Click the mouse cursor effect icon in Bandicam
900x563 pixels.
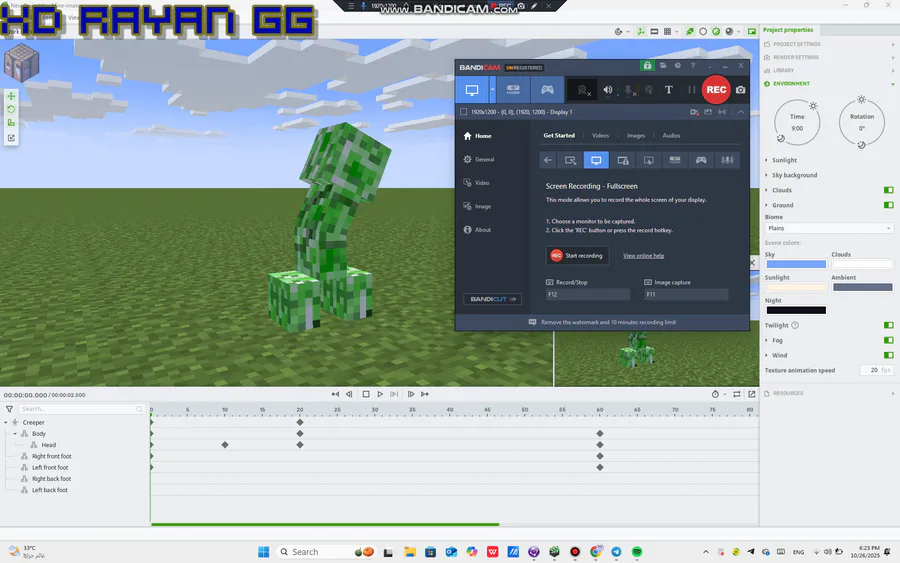(649, 90)
